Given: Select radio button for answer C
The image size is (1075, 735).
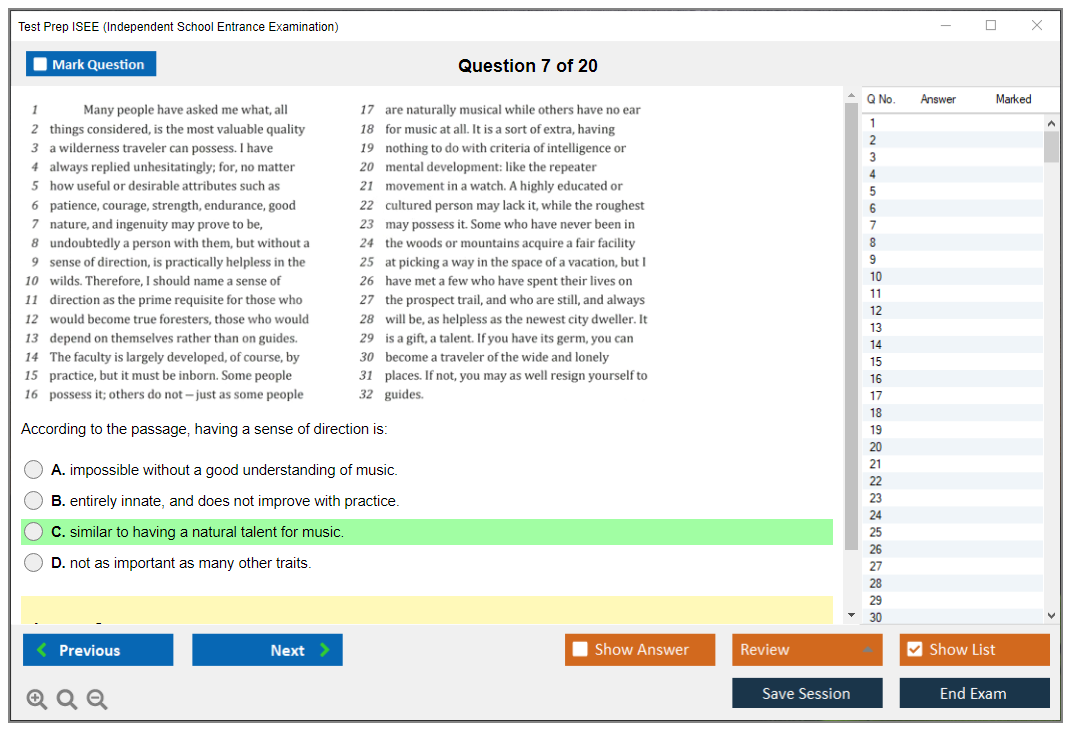Looking at the screenshot, I should click(x=34, y=532).
